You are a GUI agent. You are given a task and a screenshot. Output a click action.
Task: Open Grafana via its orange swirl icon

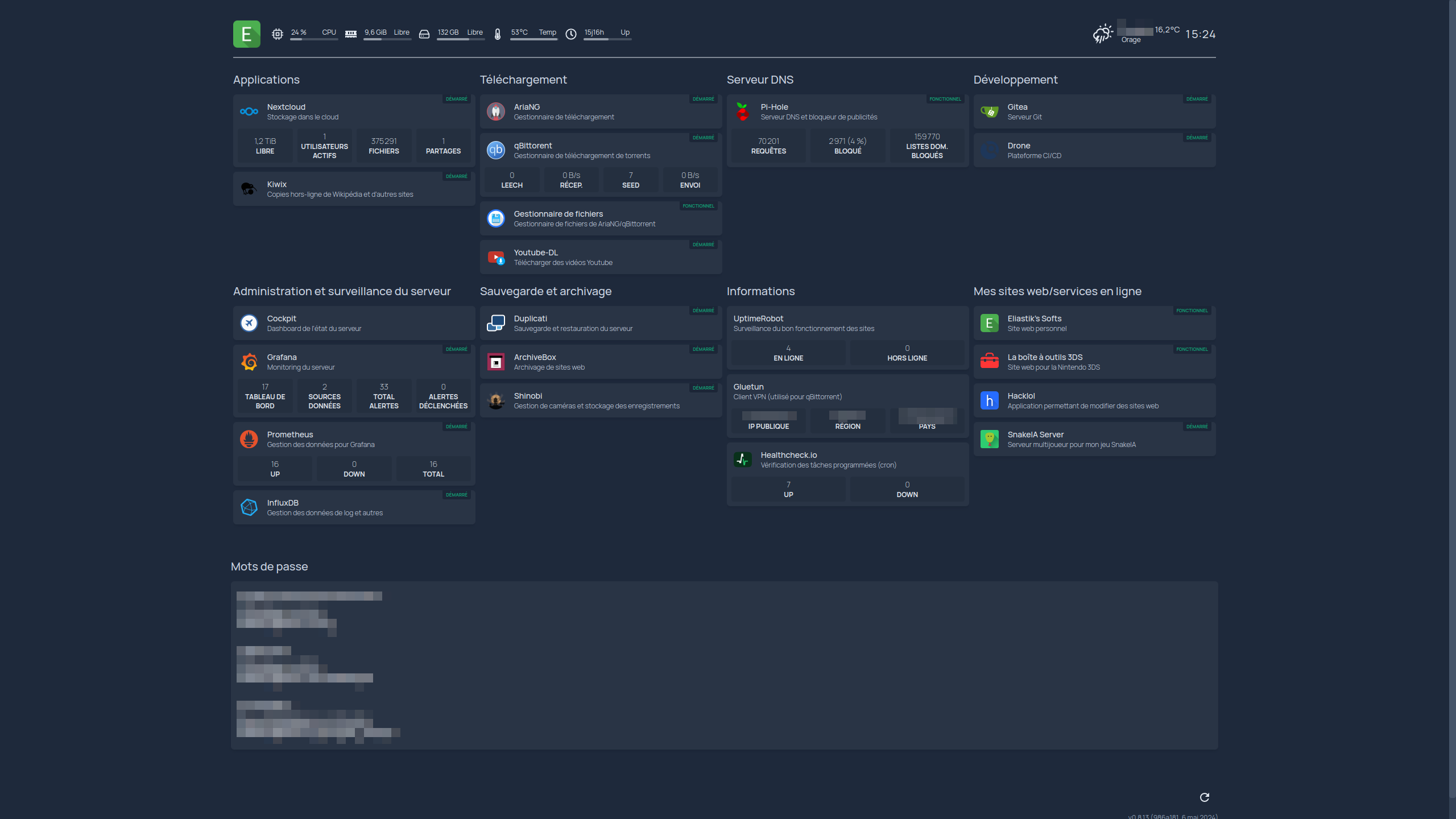click(x=249, y=362)
